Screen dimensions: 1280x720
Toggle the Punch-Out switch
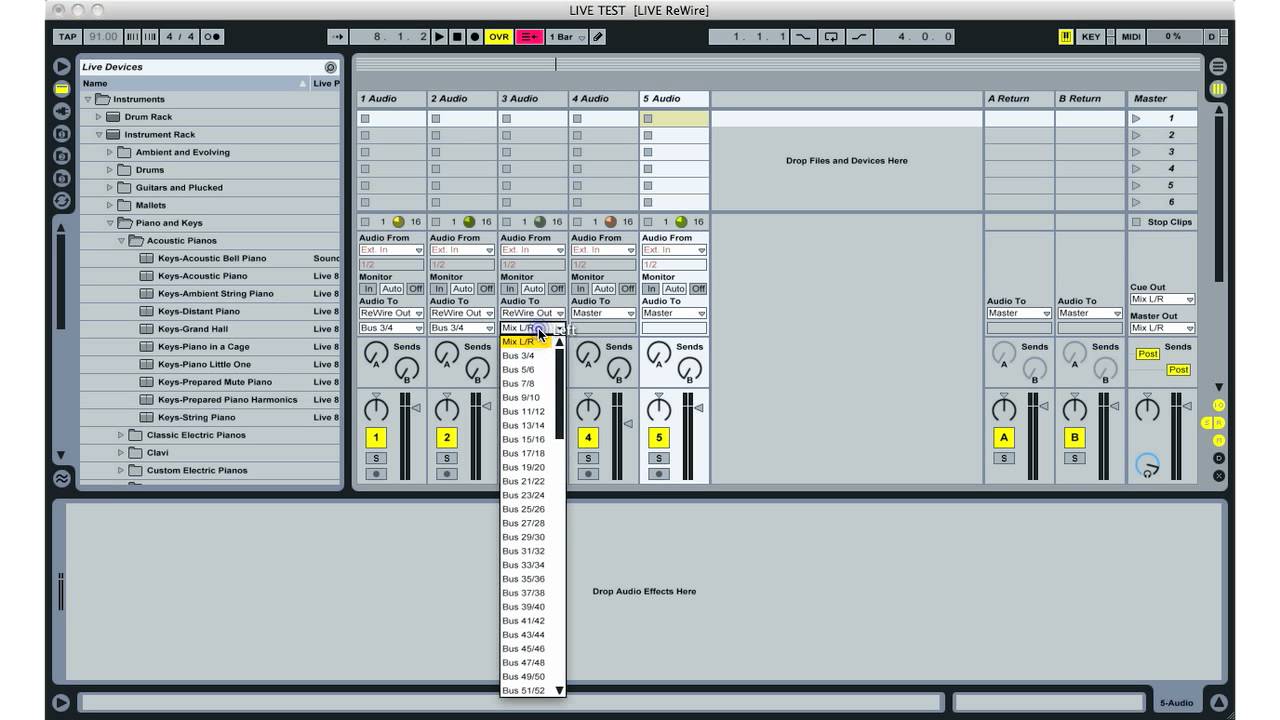859,37
